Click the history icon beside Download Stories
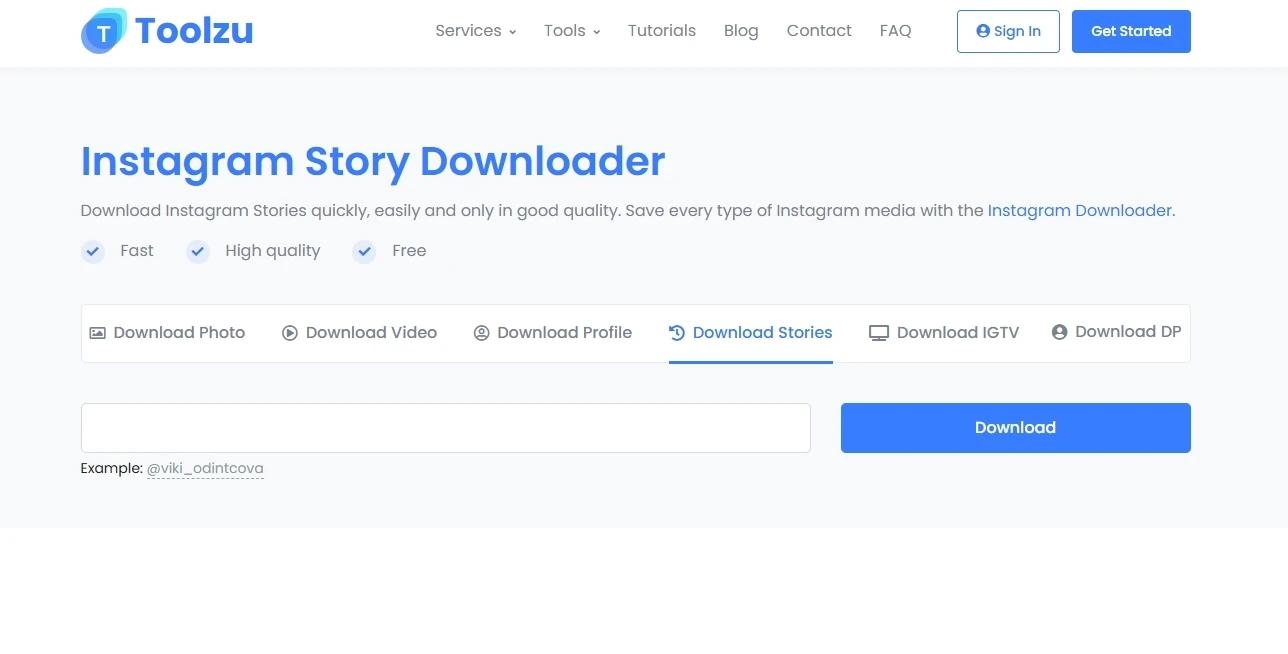The width and height of the screenshot is (1288, 654). click(x=677, y=333)
